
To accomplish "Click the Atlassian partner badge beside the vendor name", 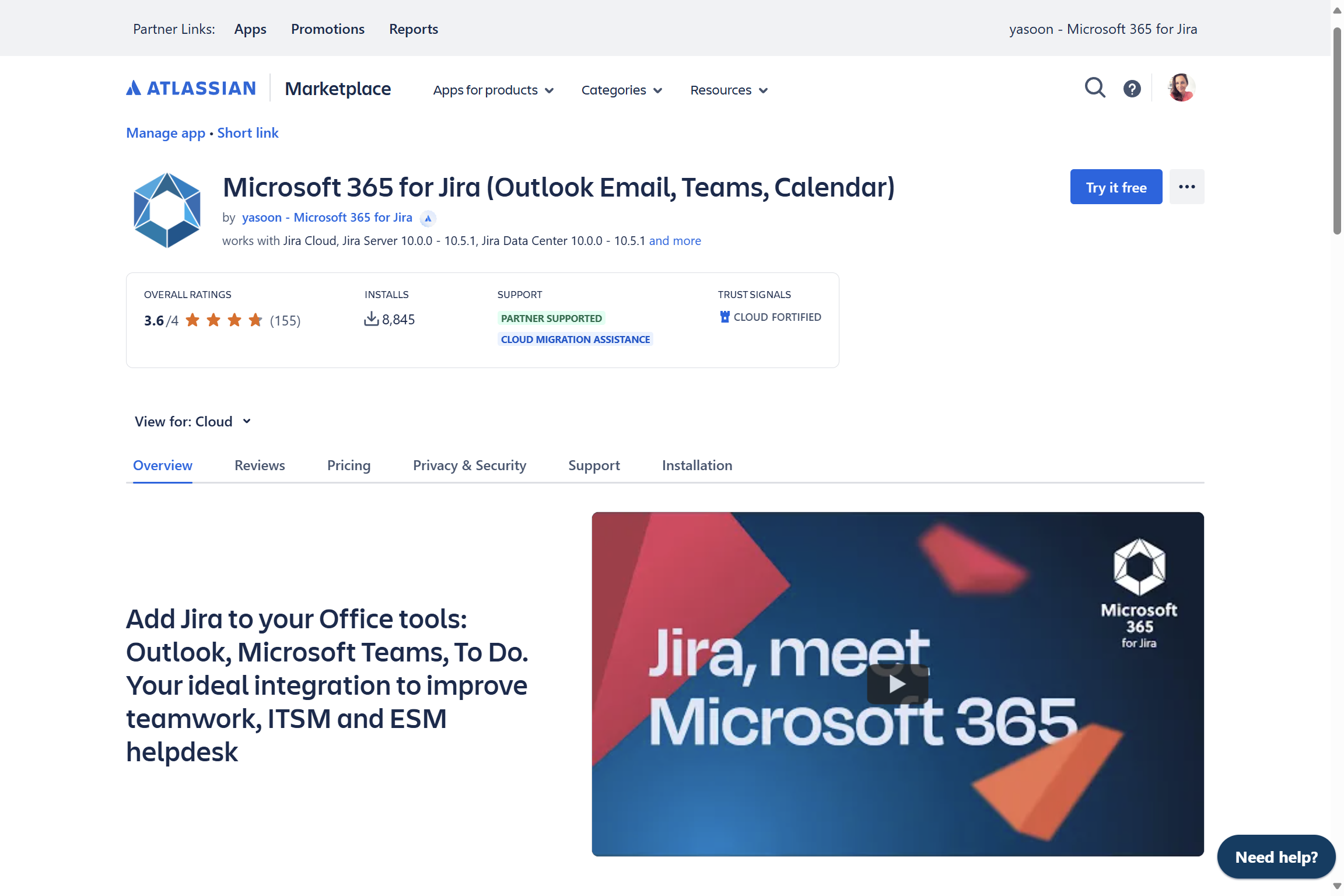I will [x=428, y=218].
